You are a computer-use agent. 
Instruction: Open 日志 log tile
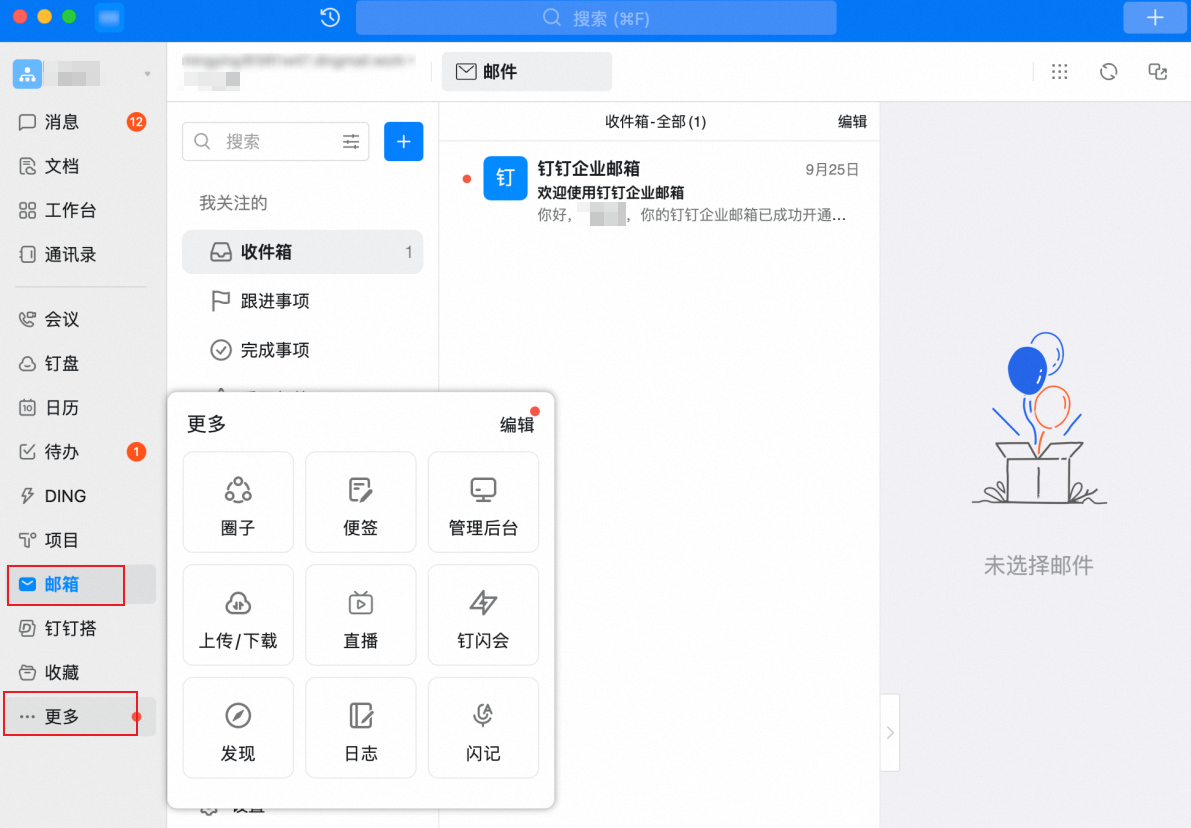point(361,728)
